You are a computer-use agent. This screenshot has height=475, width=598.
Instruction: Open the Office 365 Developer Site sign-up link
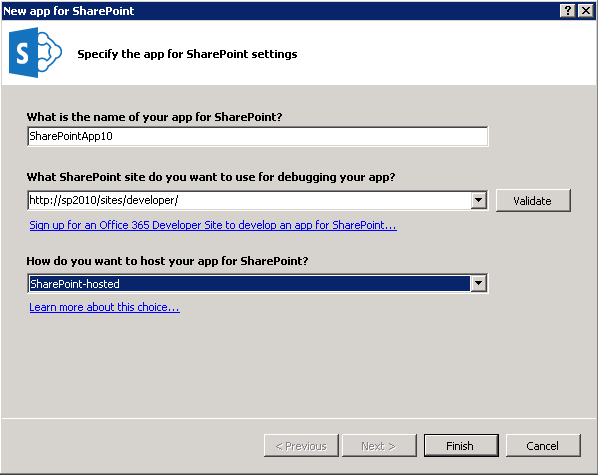click(x=213, y=225)
